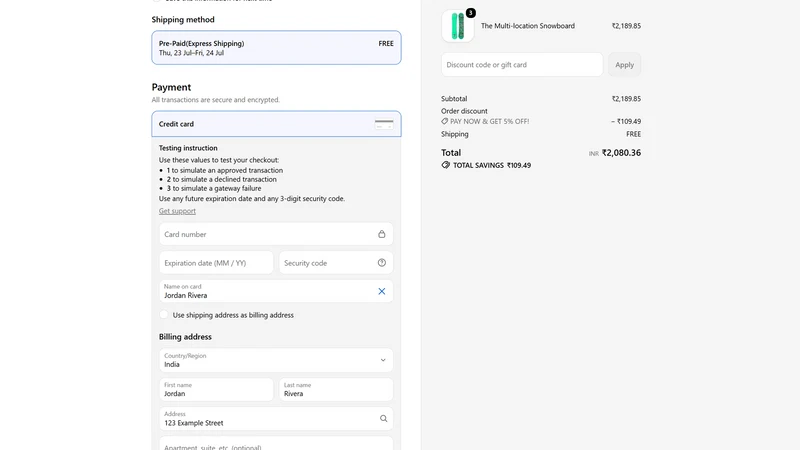The width and height of the screenshot is (800, 450).
Task: Click into the Card number field
Action: coord(276,234)
